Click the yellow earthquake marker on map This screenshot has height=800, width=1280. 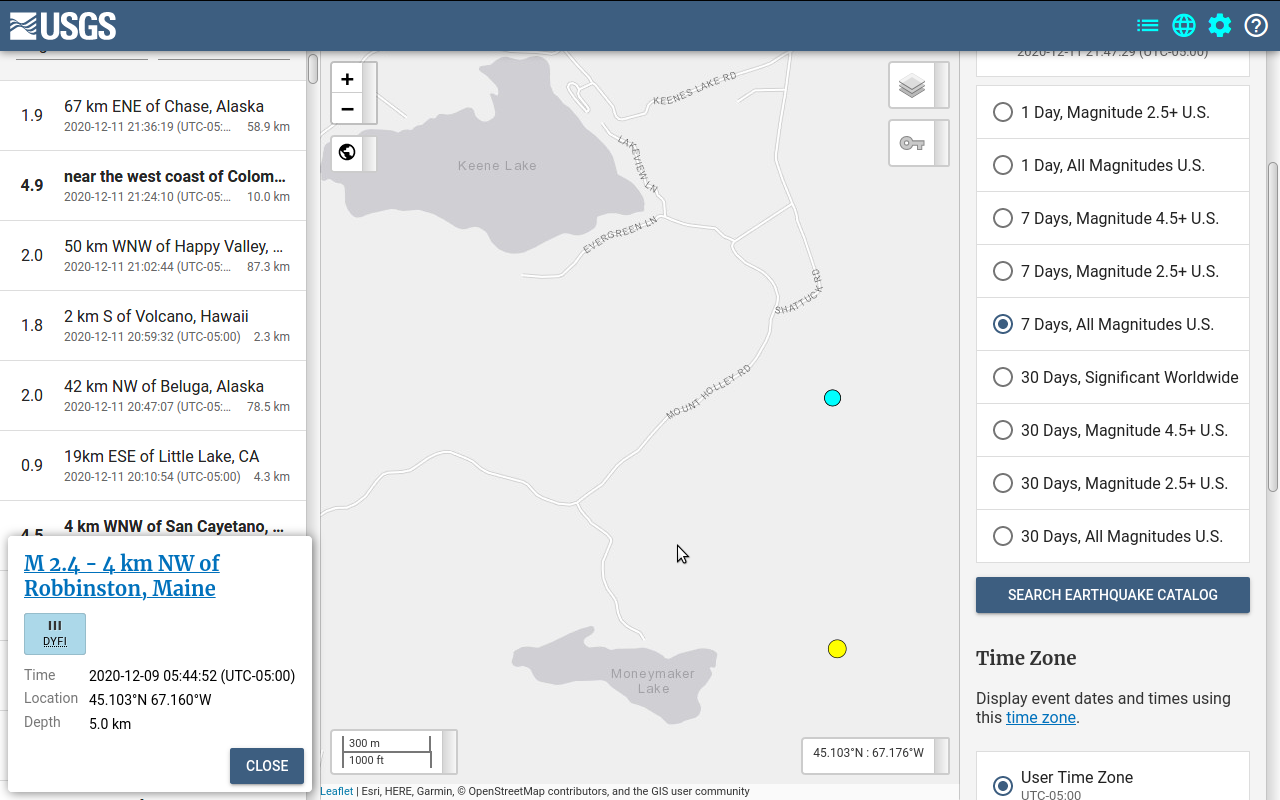click(837, 649)
